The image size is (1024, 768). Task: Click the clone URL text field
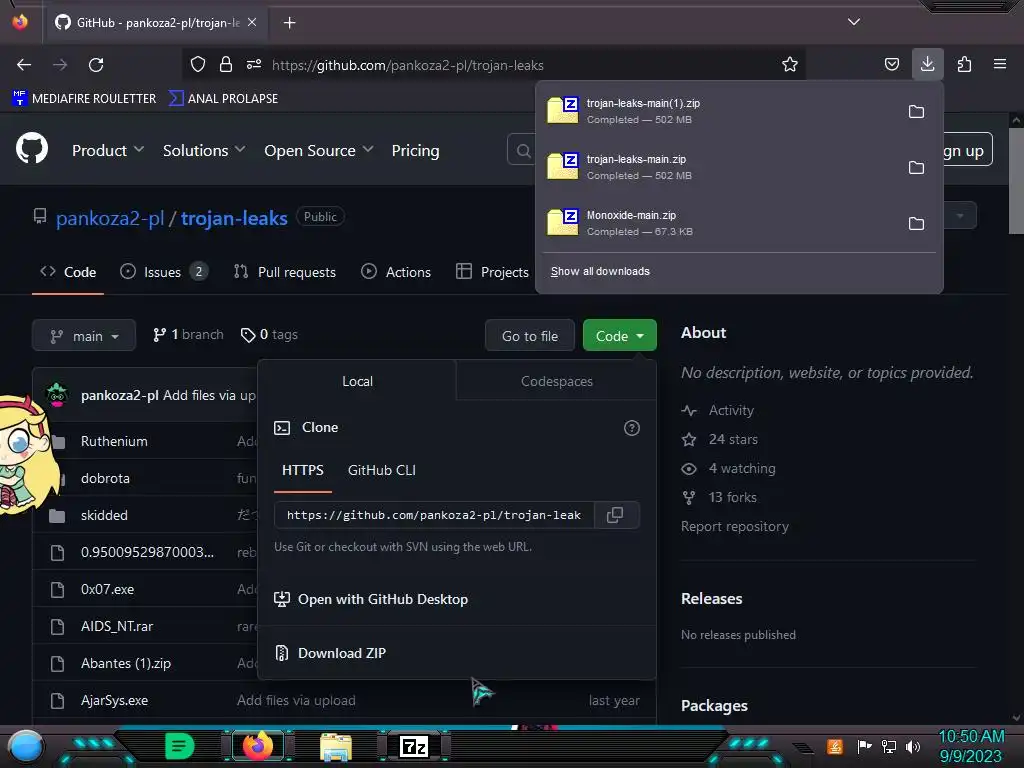pos(434,515)
